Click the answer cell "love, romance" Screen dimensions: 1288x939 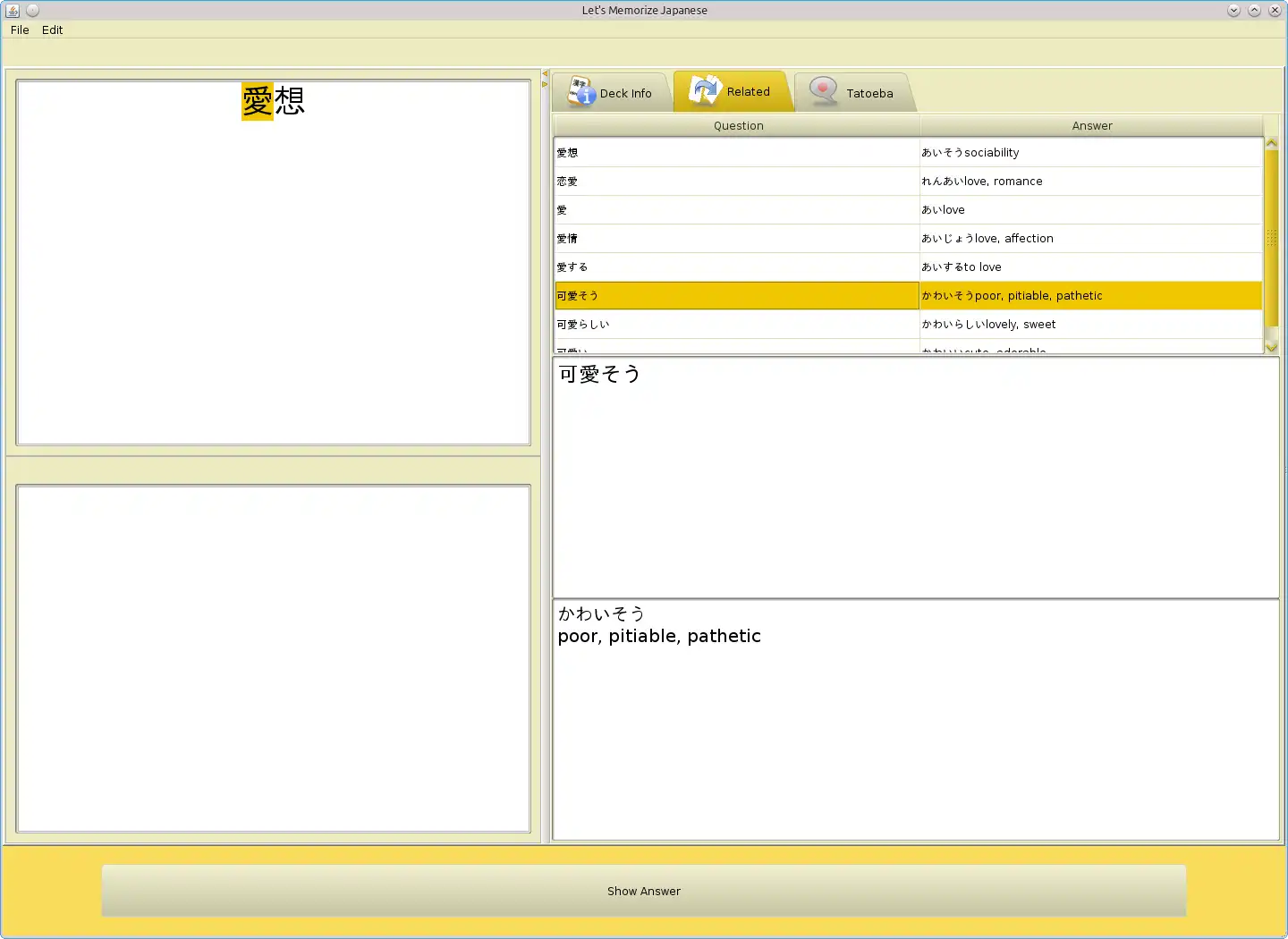1091,182
